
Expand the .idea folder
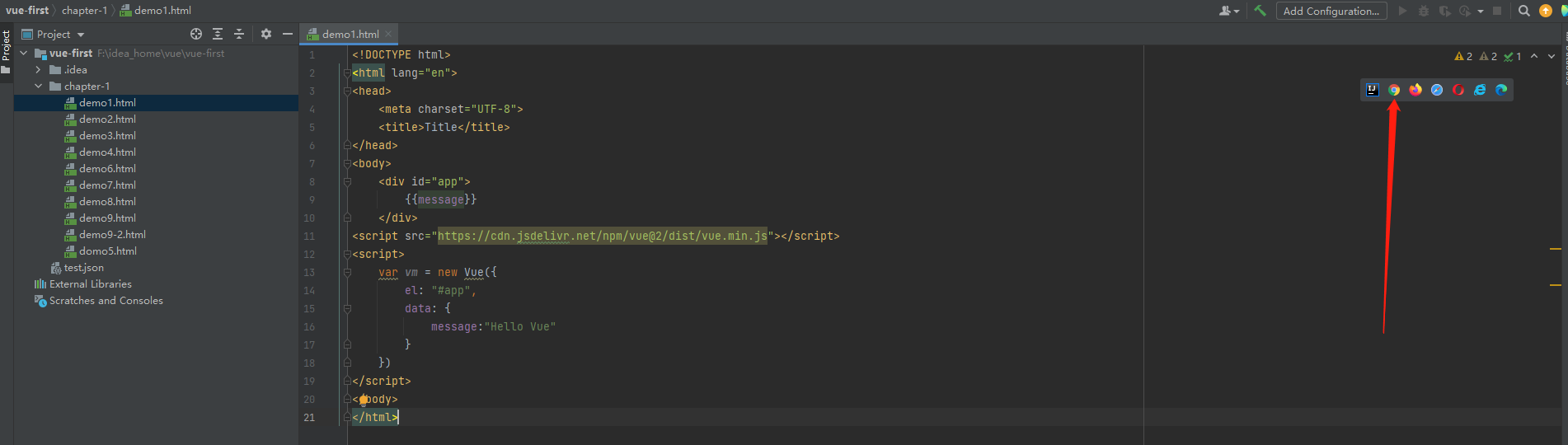pyautogui.click(x=39, y=69)
